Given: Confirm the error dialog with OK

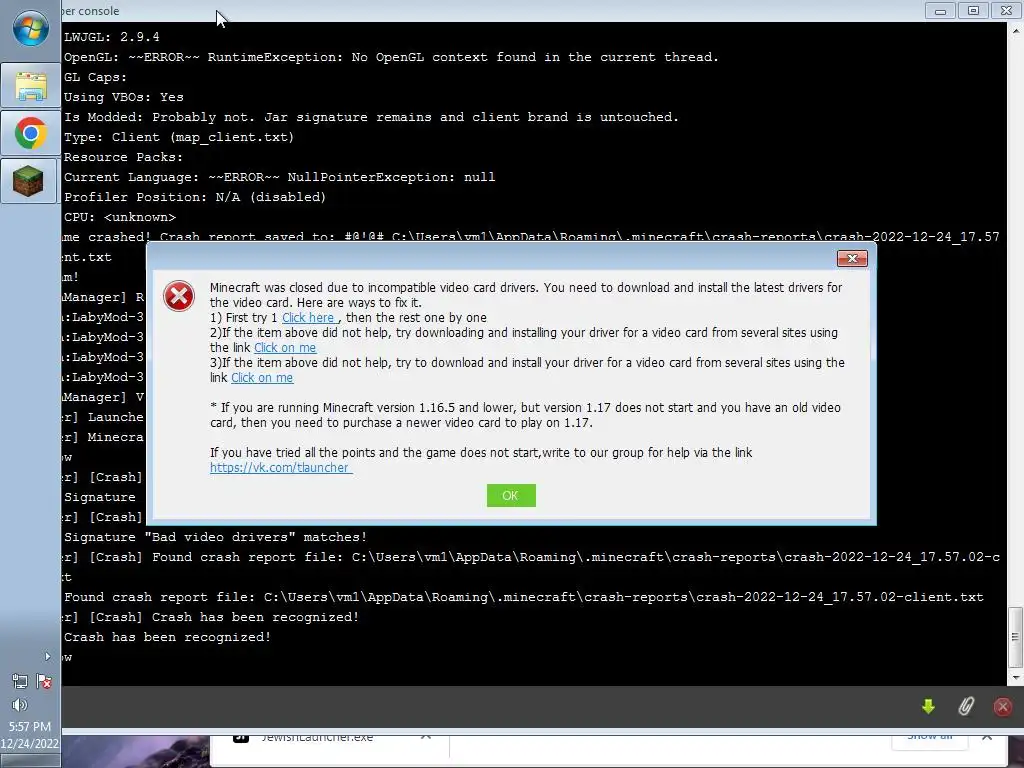Looking at the screenshot, I should coord(511,496).
